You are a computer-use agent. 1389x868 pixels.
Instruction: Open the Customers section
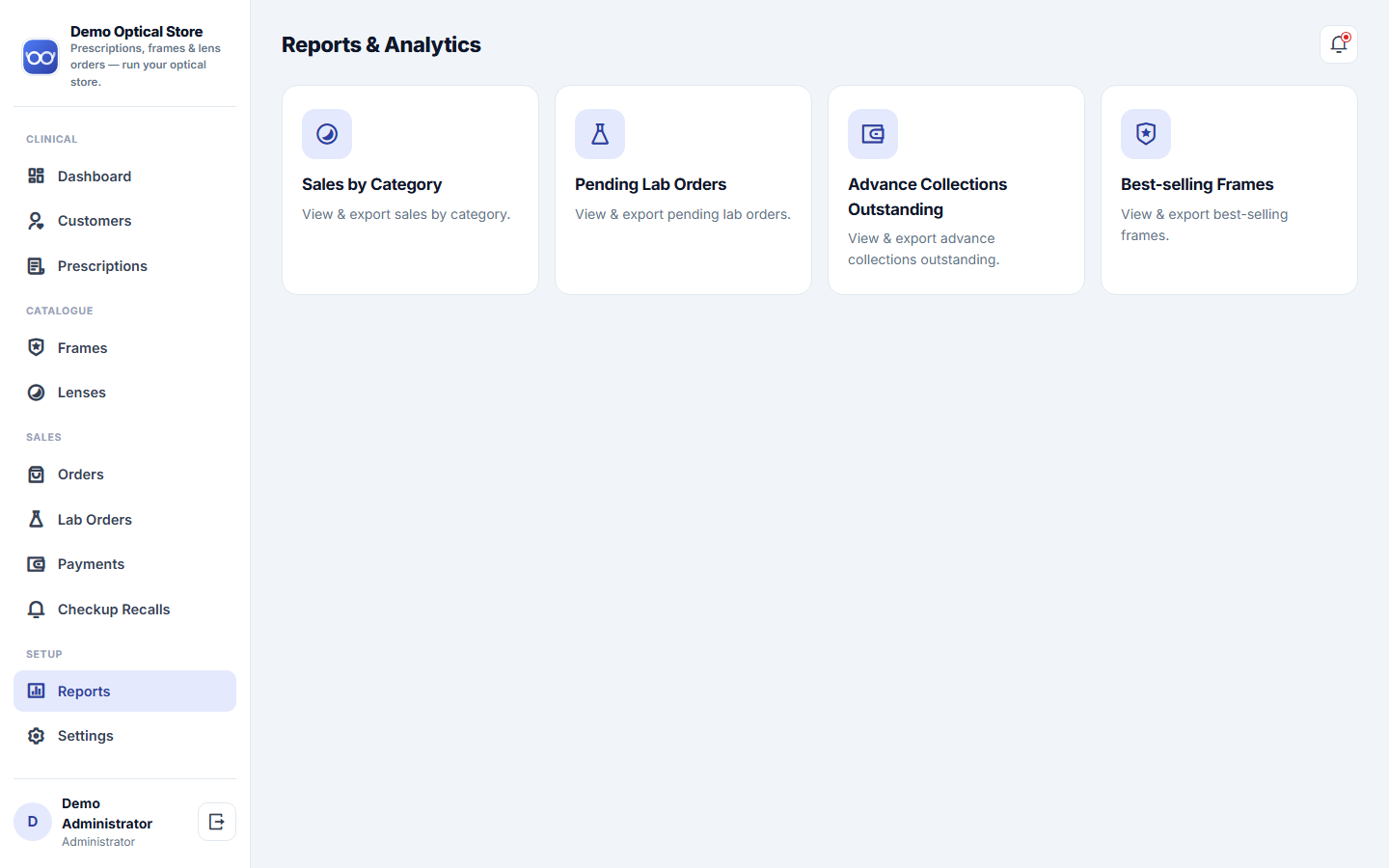coord(124,221)
